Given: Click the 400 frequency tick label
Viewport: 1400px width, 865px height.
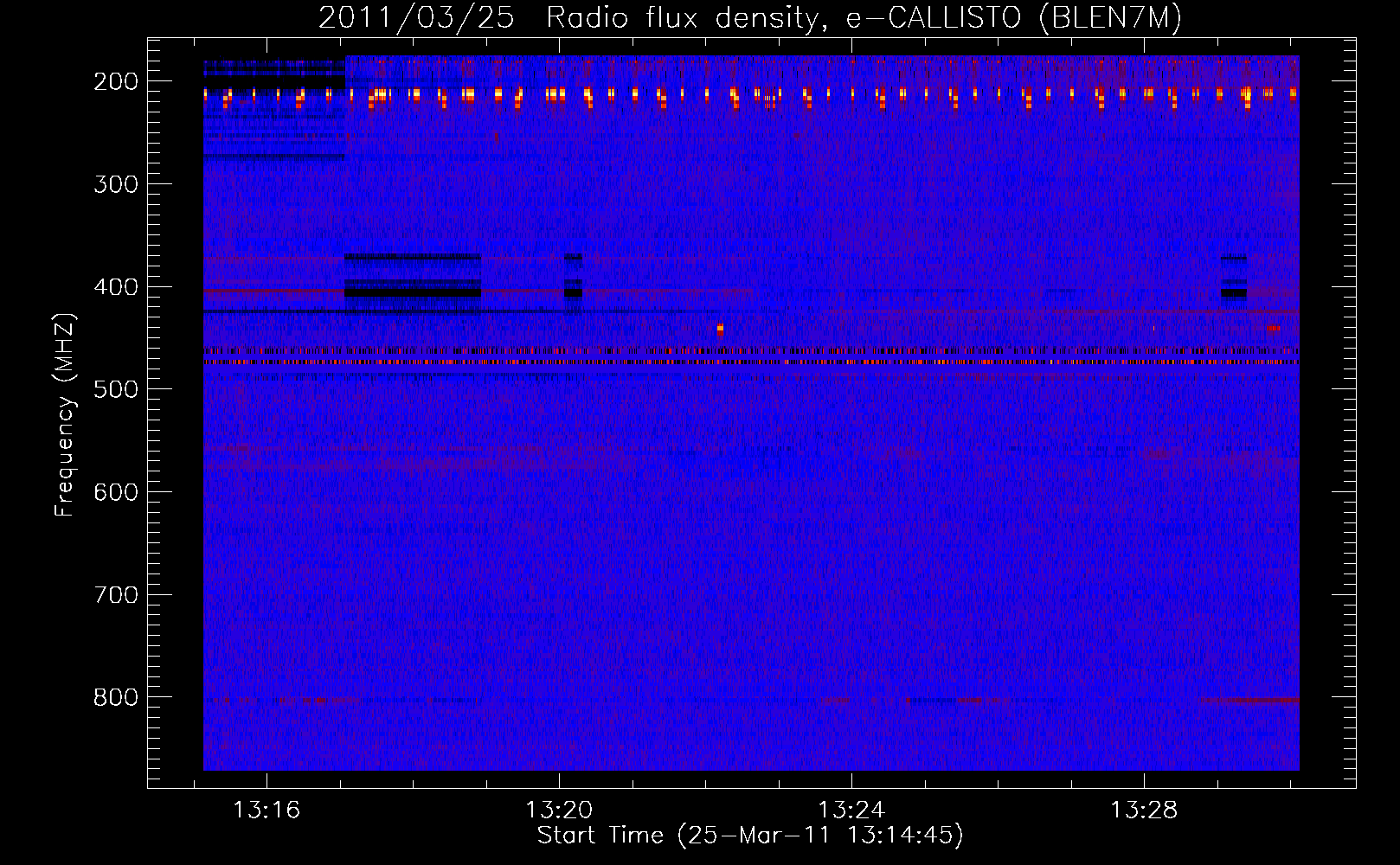Looking at the screenshot, I should (116, 287).
